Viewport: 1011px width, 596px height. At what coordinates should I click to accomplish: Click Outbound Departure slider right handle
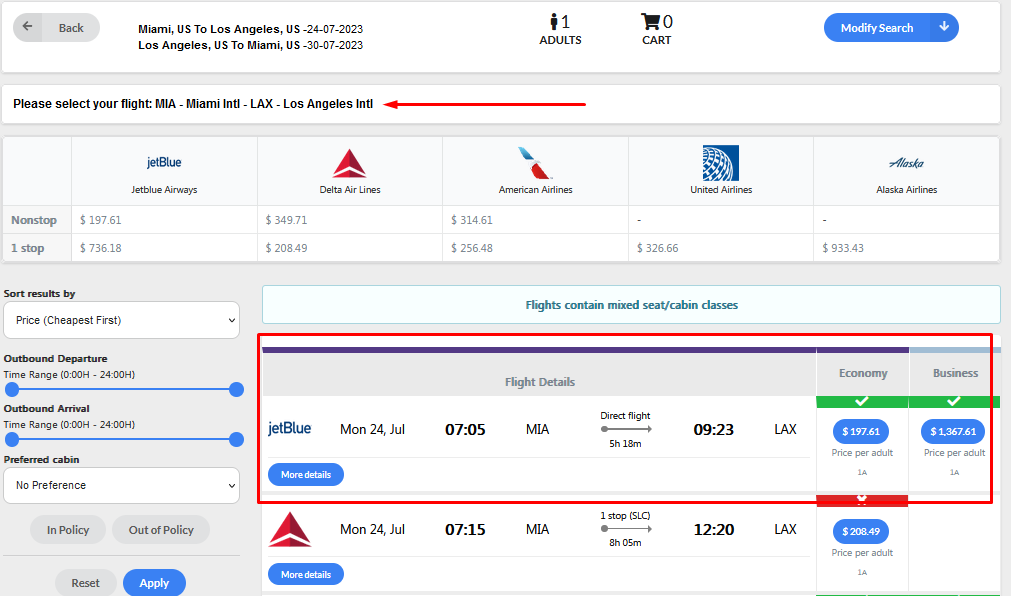(x=237, y=390)
